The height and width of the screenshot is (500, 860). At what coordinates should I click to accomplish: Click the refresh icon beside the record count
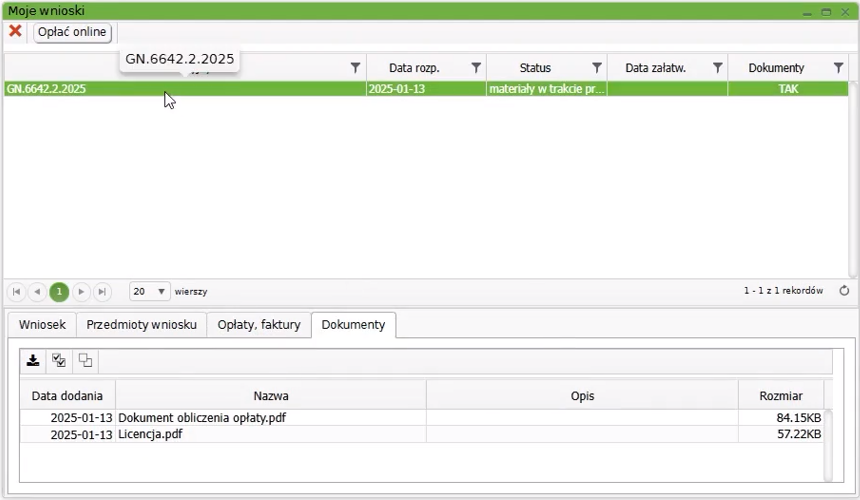[x=844, y=291]
